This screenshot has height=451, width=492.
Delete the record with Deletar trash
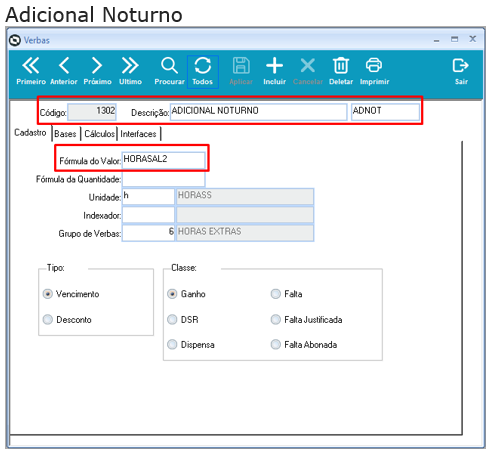coord(341,71)
